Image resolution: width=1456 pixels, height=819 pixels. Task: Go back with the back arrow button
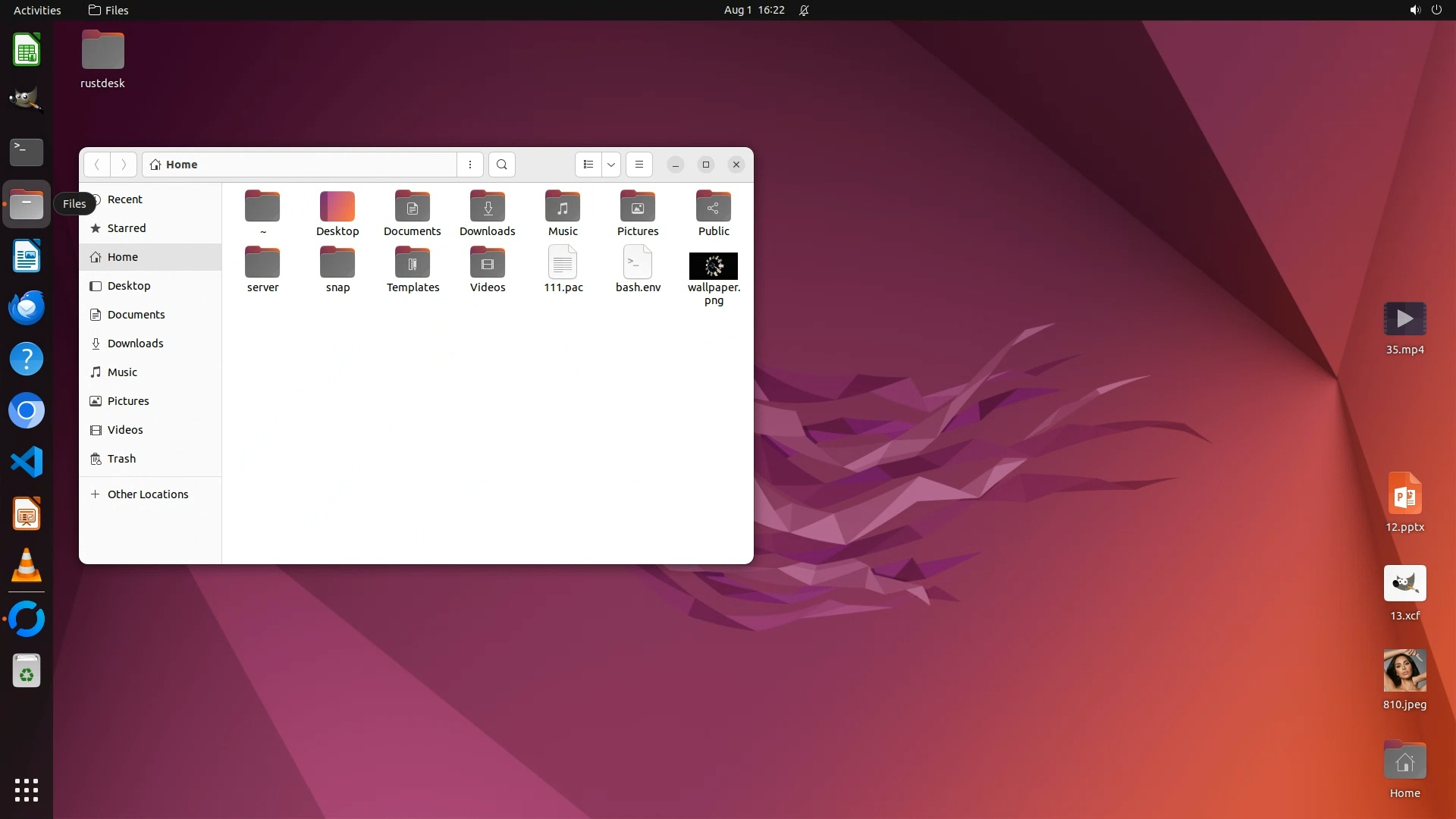[97, 165]
